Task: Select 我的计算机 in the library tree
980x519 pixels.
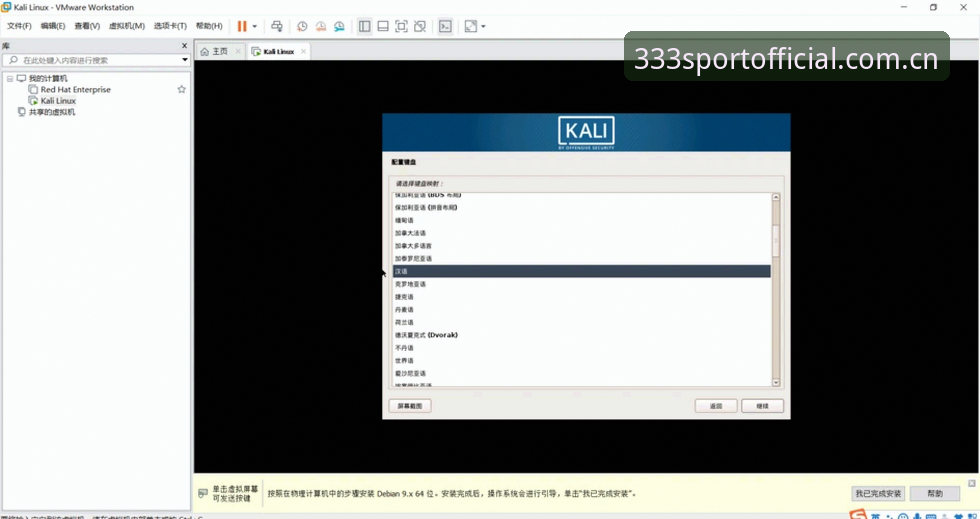Action: point(48,78)
